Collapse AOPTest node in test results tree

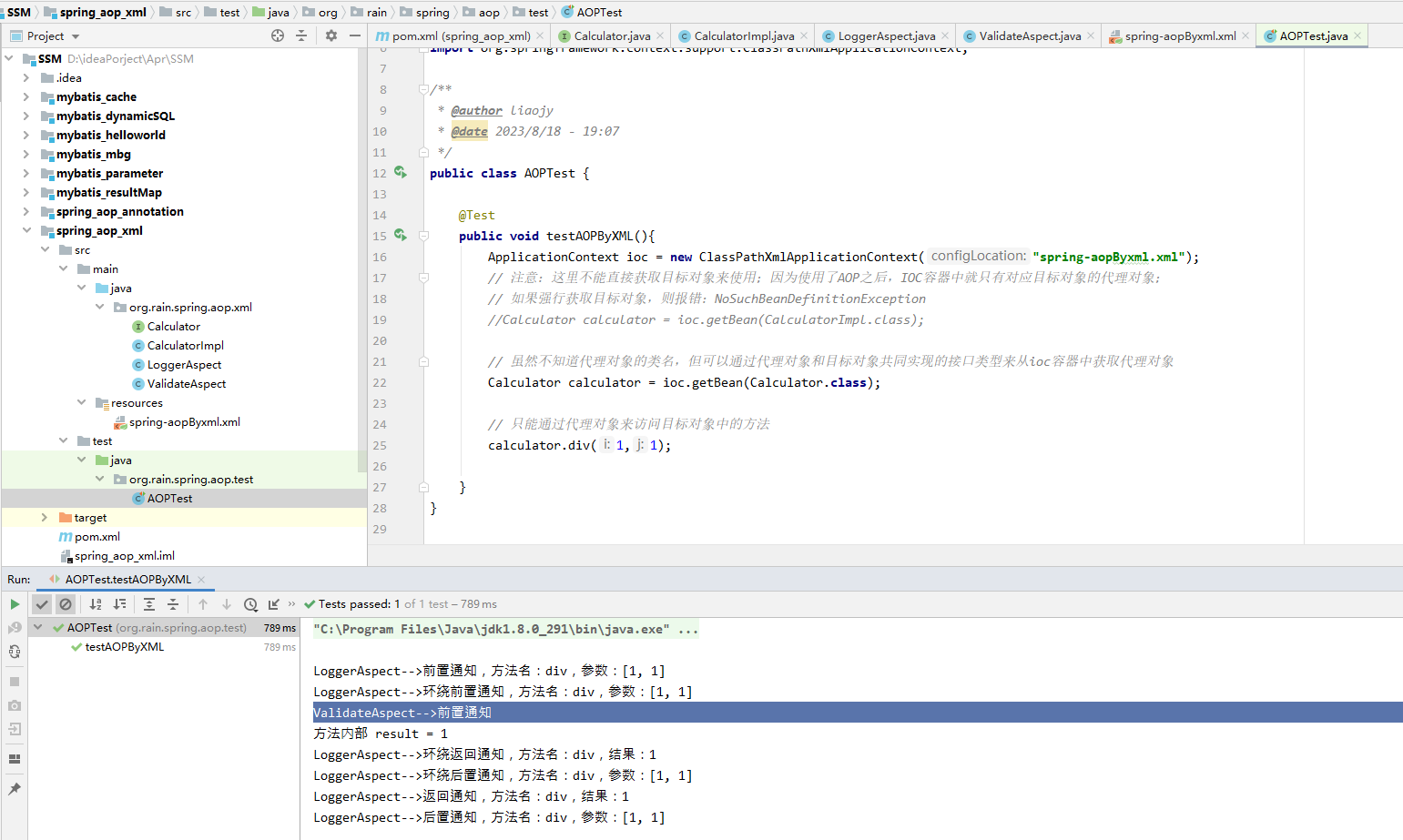(38, 628)
